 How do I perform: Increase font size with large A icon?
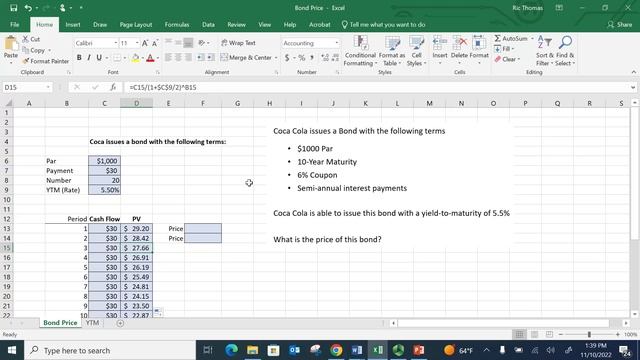(145, 43)
